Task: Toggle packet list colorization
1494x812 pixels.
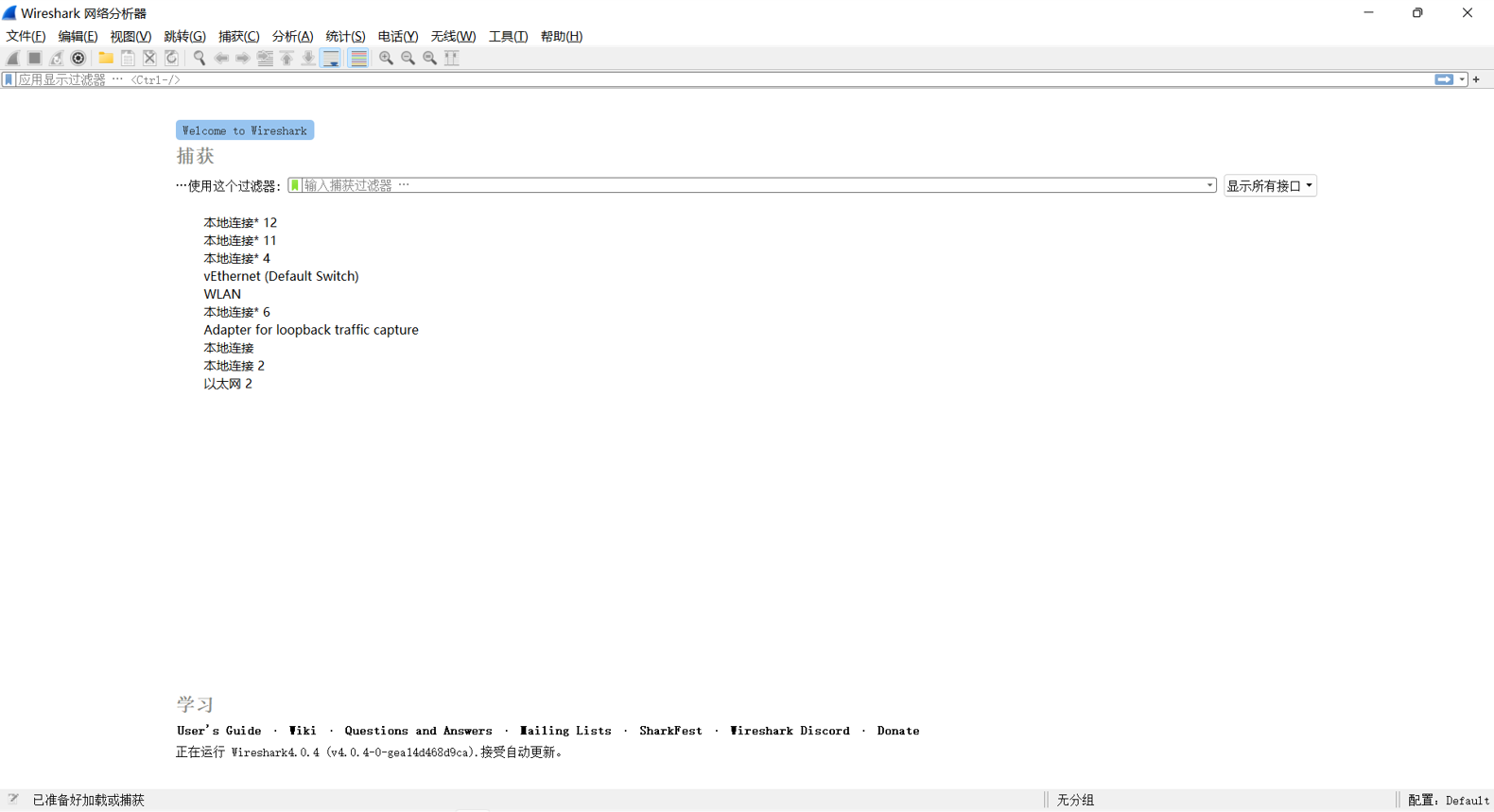Action: click(358, 58)
